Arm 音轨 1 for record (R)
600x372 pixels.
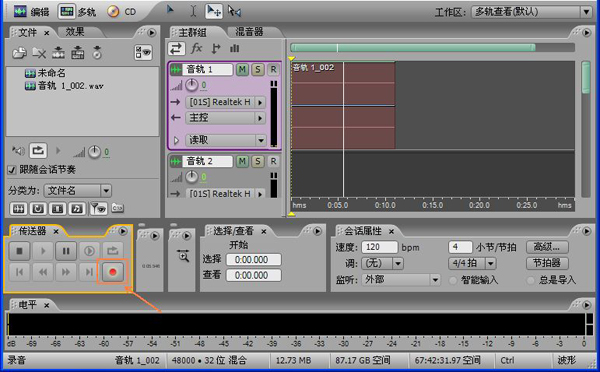(273, 69)
